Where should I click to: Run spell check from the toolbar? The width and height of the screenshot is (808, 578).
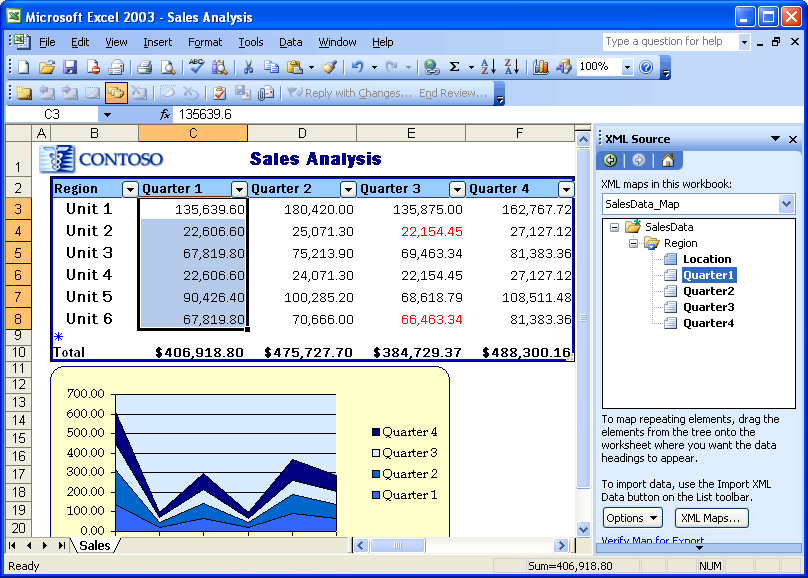click(196, 66)
